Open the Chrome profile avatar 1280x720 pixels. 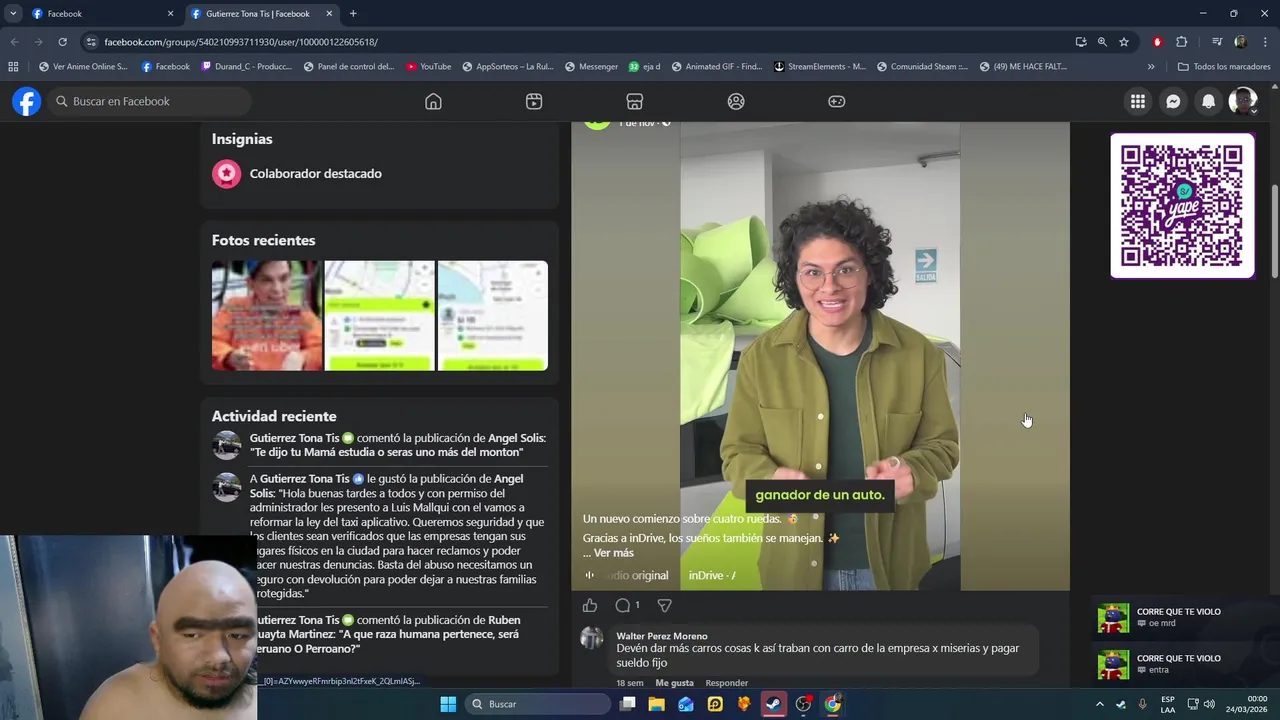click(x=1241, y=42)
